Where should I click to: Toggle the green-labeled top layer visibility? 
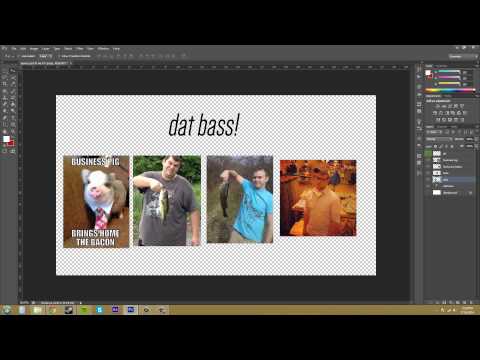[x=428, y=153]
